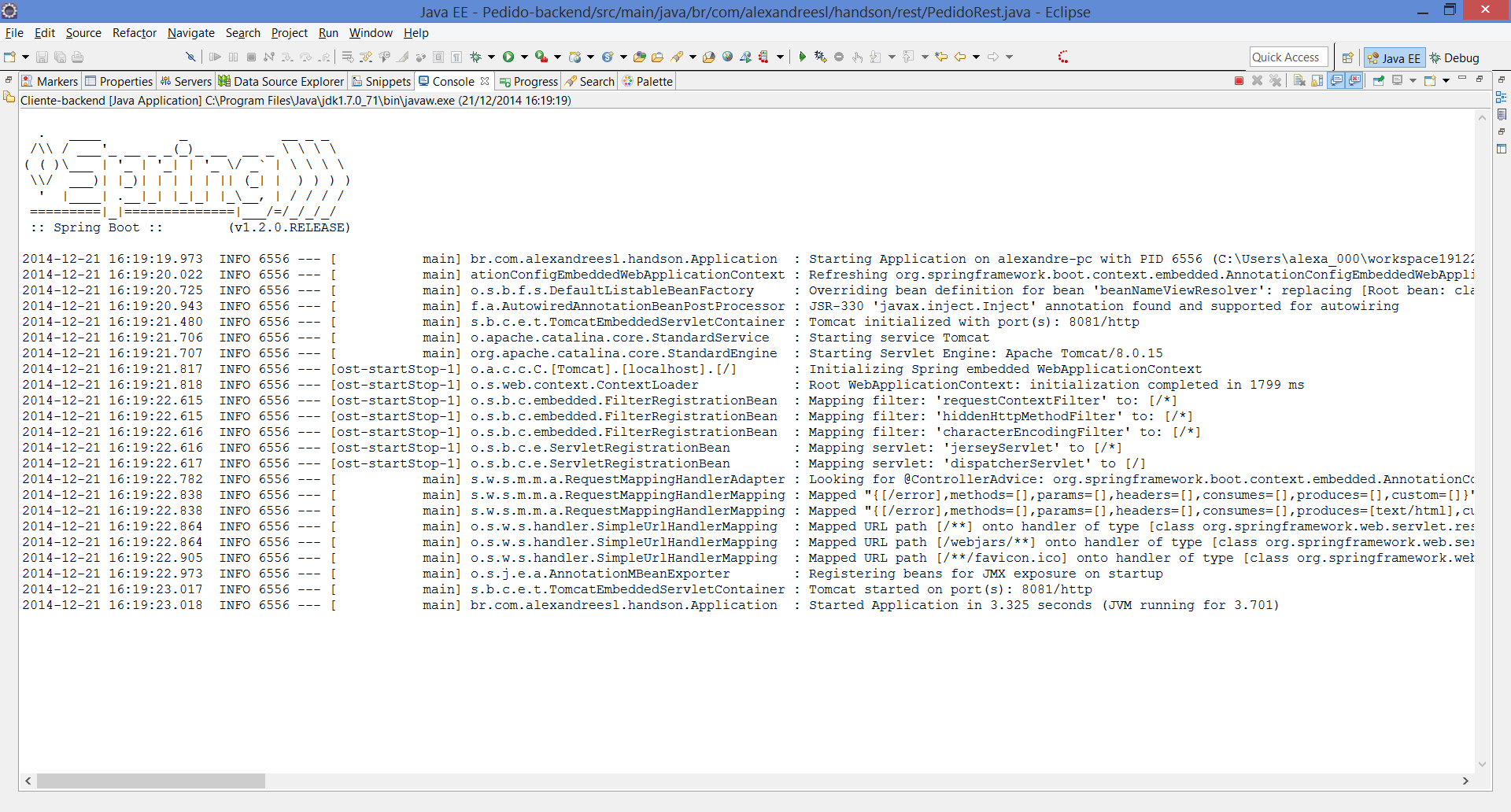
Task: Click the Remove All Terminated Launches icon
Action: [x=1276, y=80]
